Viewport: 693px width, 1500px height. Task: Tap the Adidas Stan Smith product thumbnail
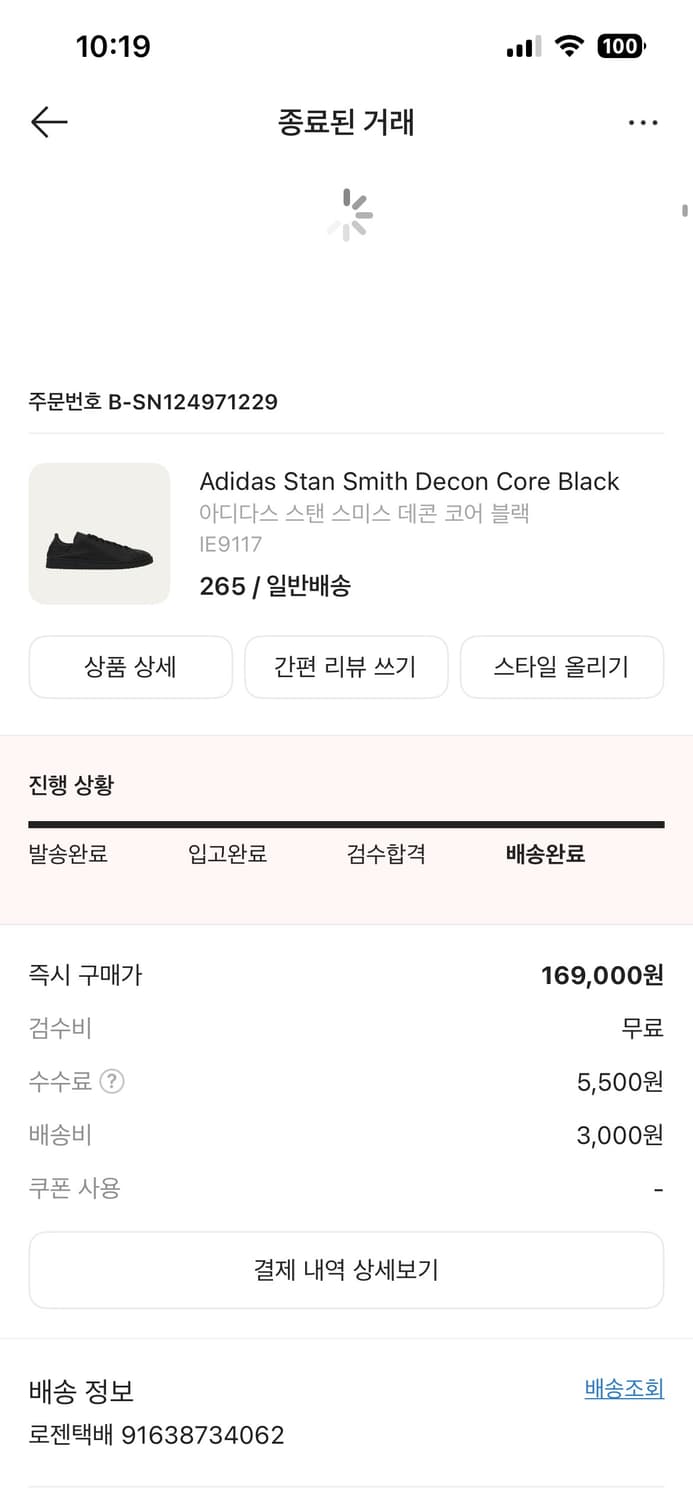click(99, 533)
